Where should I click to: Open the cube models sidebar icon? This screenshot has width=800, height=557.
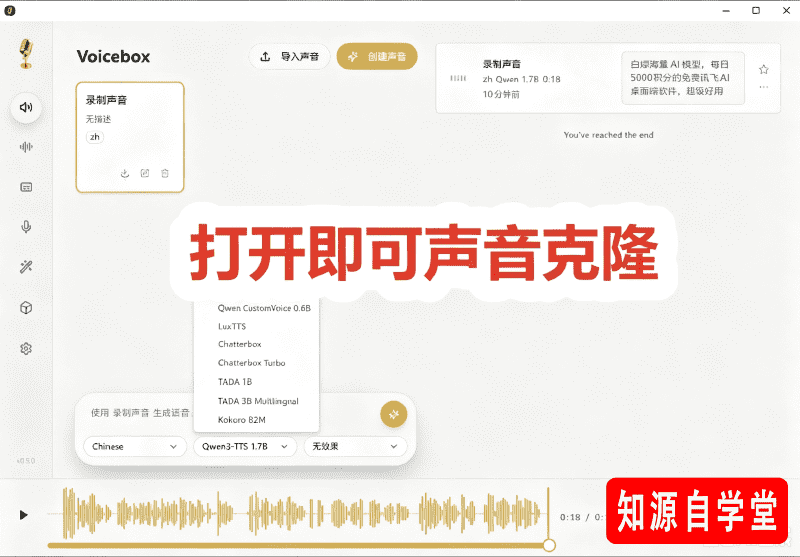[x=26, y=308]
